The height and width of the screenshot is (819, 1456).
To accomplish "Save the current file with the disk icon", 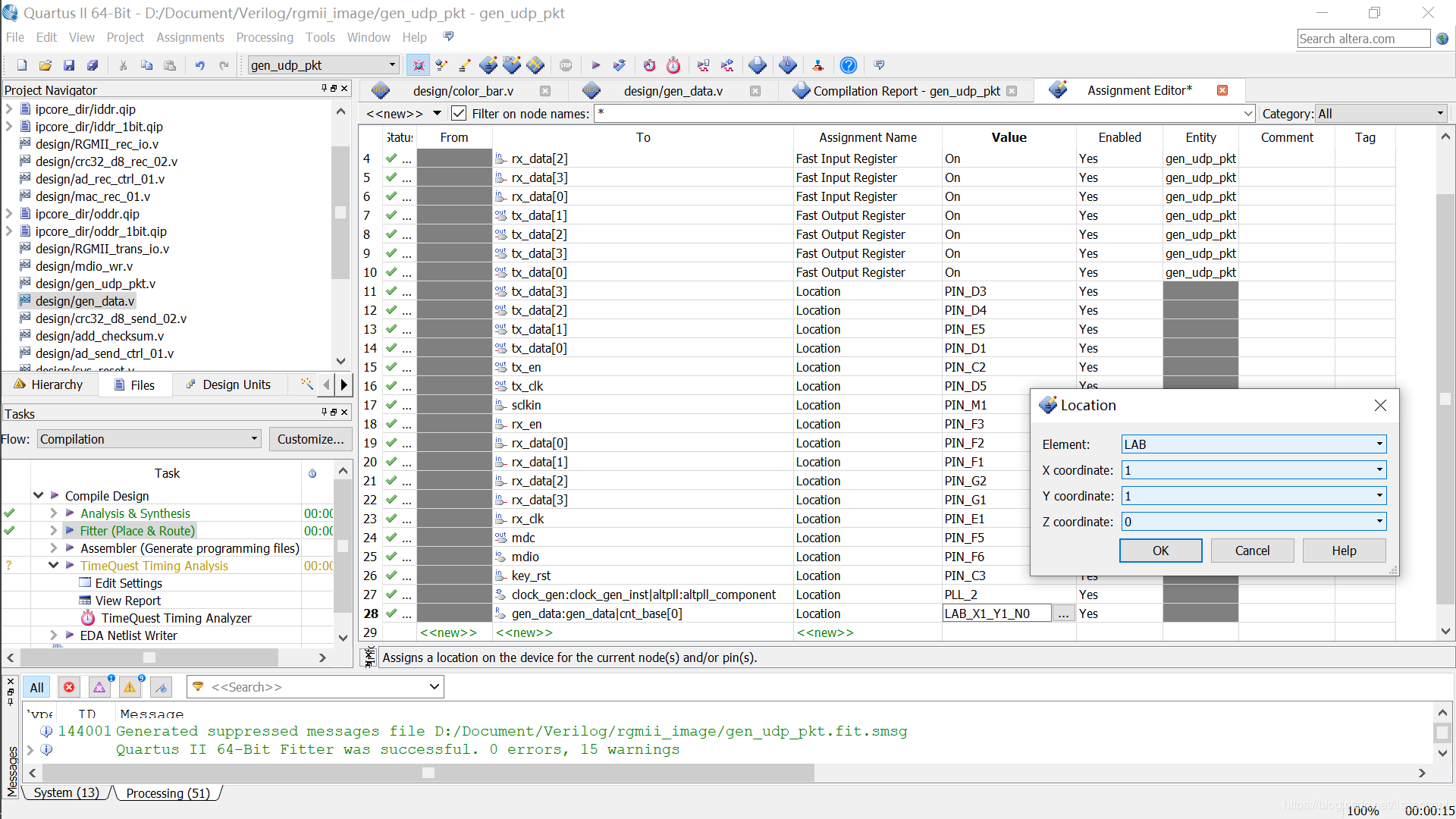I will pos(69,66).
